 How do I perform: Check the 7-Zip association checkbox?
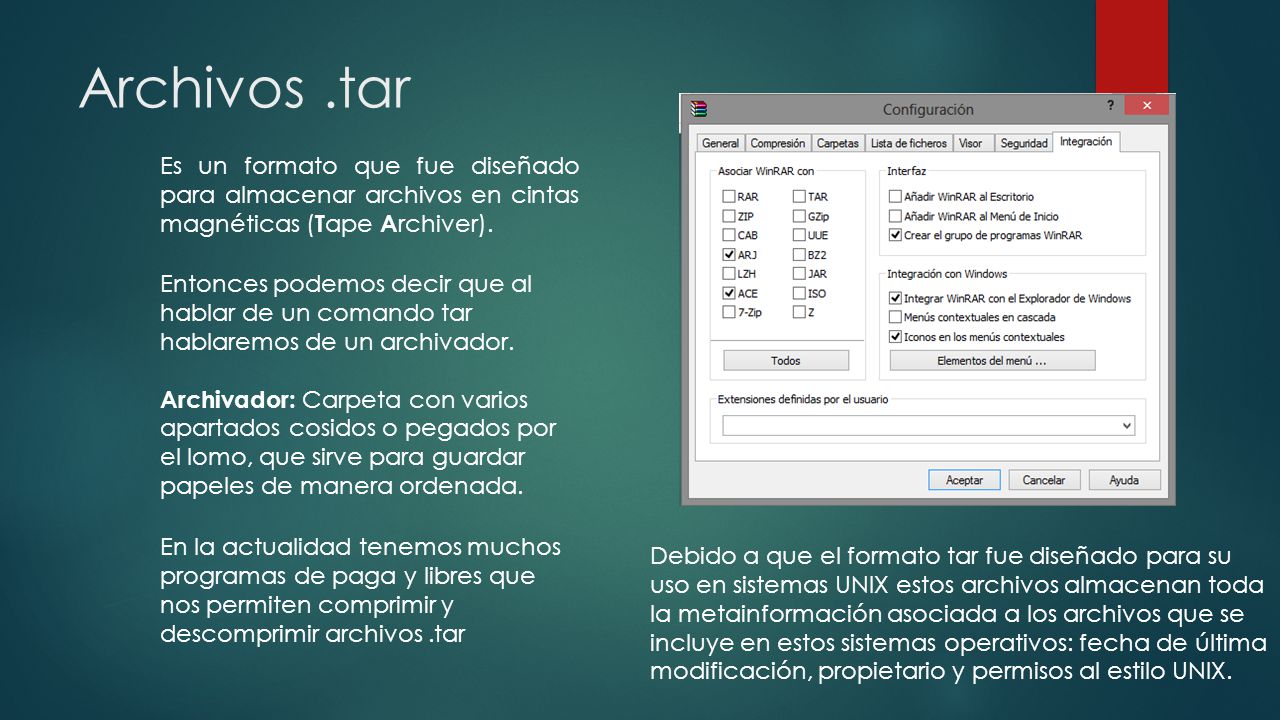tap(729, 312)
